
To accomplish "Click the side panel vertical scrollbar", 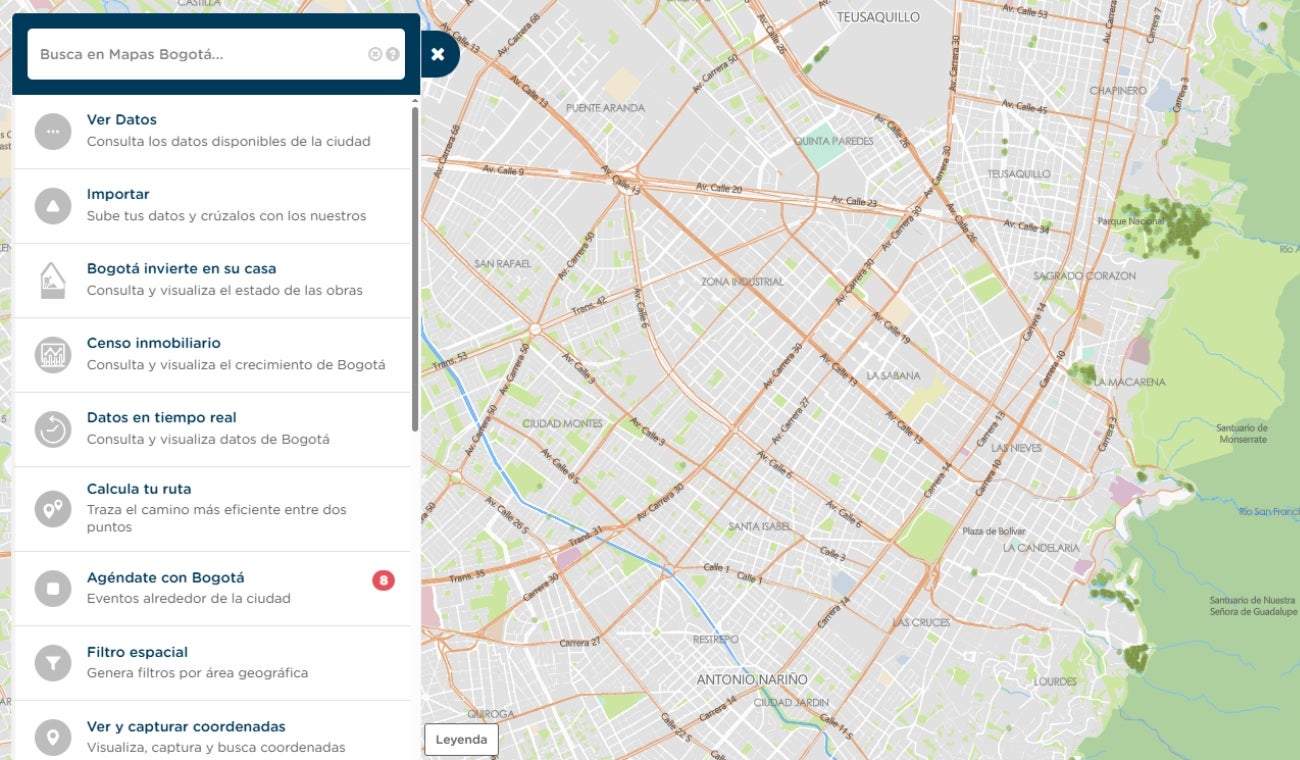I will (x=415, y=270).
